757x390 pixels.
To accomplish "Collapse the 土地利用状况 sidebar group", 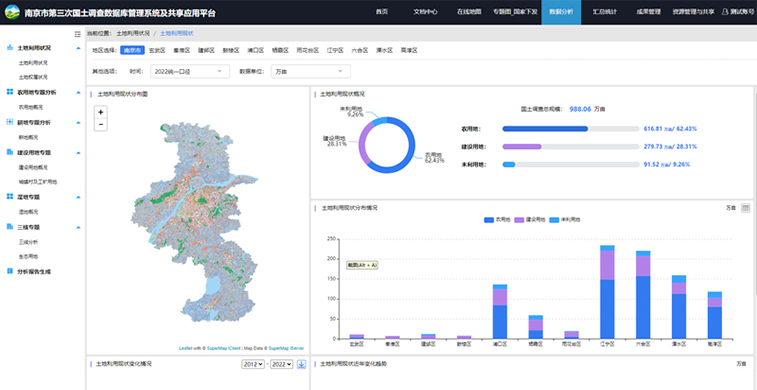I will [78, 48].
